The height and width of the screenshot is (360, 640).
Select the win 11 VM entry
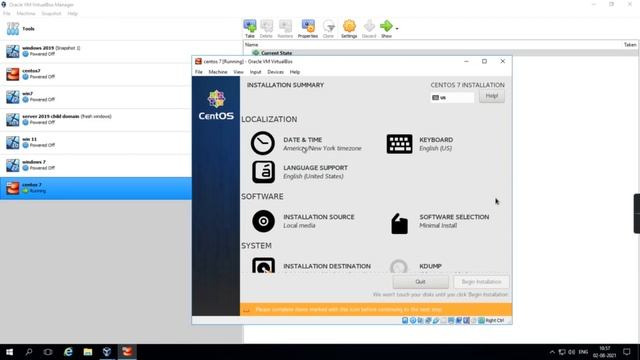[x=96, y=142]
